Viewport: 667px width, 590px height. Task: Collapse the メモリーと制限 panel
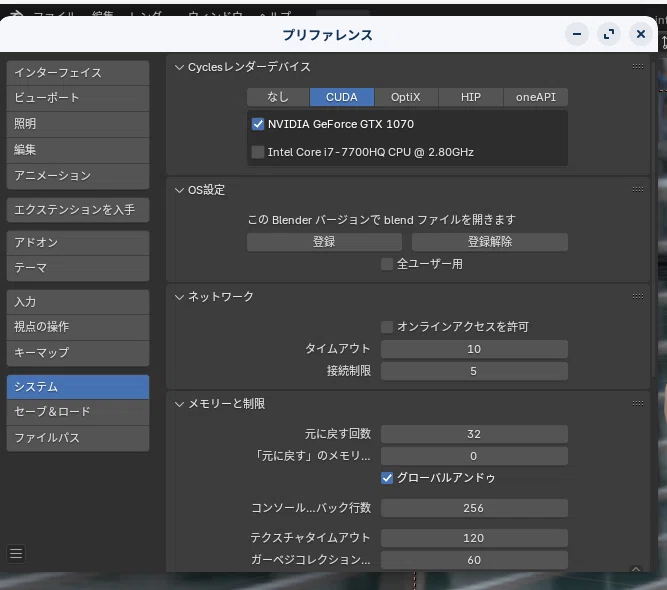pos(179,404)
